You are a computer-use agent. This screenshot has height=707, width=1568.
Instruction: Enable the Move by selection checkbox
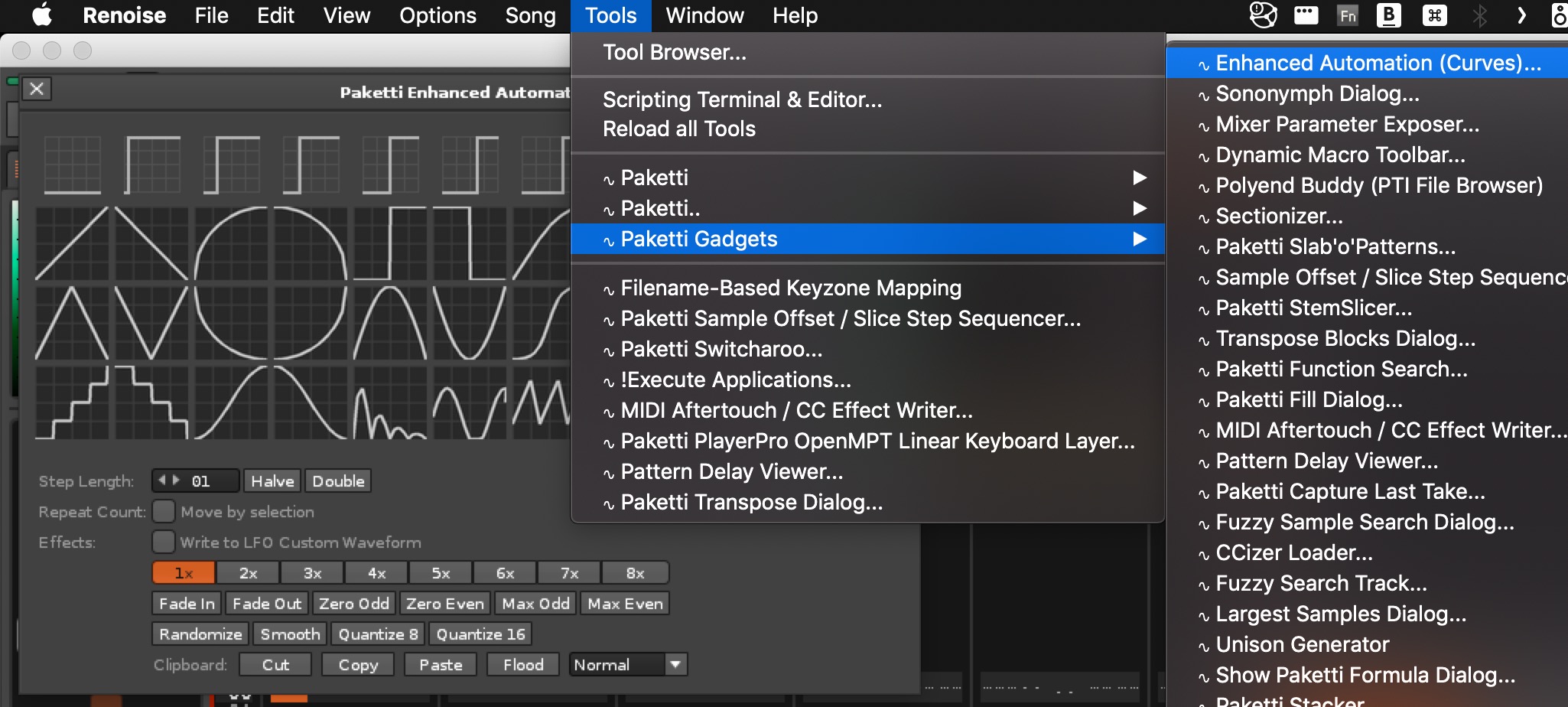(x=164, y=511)
